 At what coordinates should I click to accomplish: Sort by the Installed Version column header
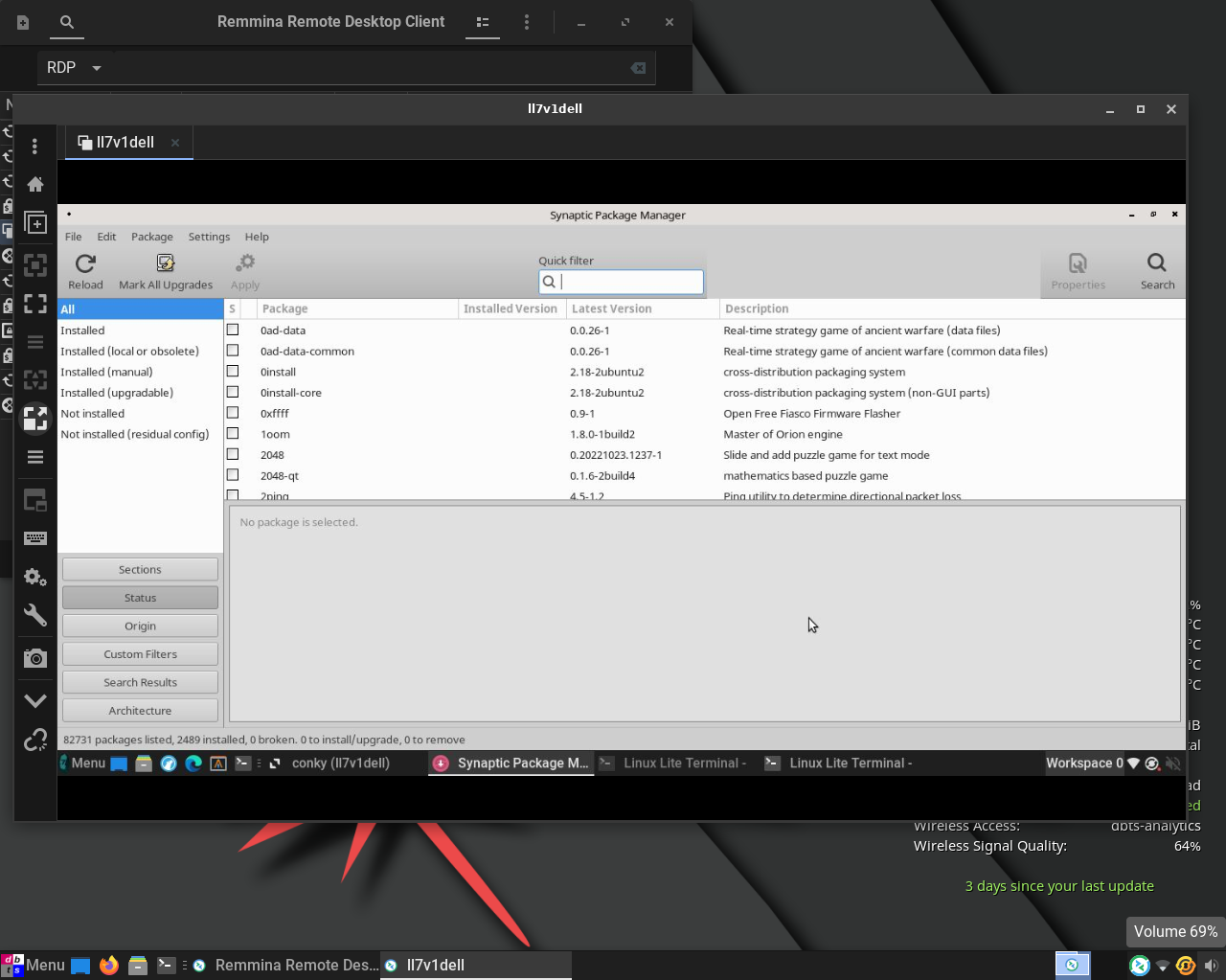(511, 308)
